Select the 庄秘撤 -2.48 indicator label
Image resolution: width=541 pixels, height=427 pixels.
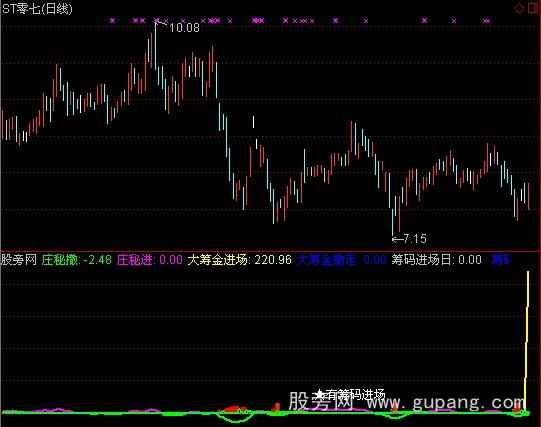point(77,260)
